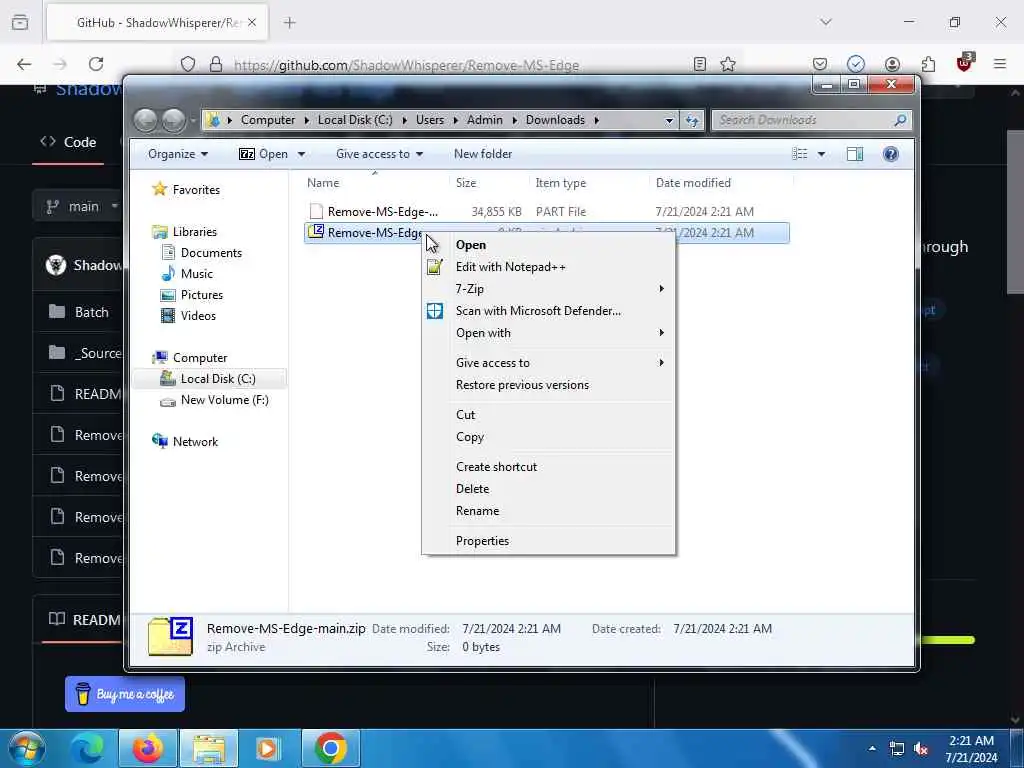Open Microsoft Edge from the taskbar

point(87,748)
